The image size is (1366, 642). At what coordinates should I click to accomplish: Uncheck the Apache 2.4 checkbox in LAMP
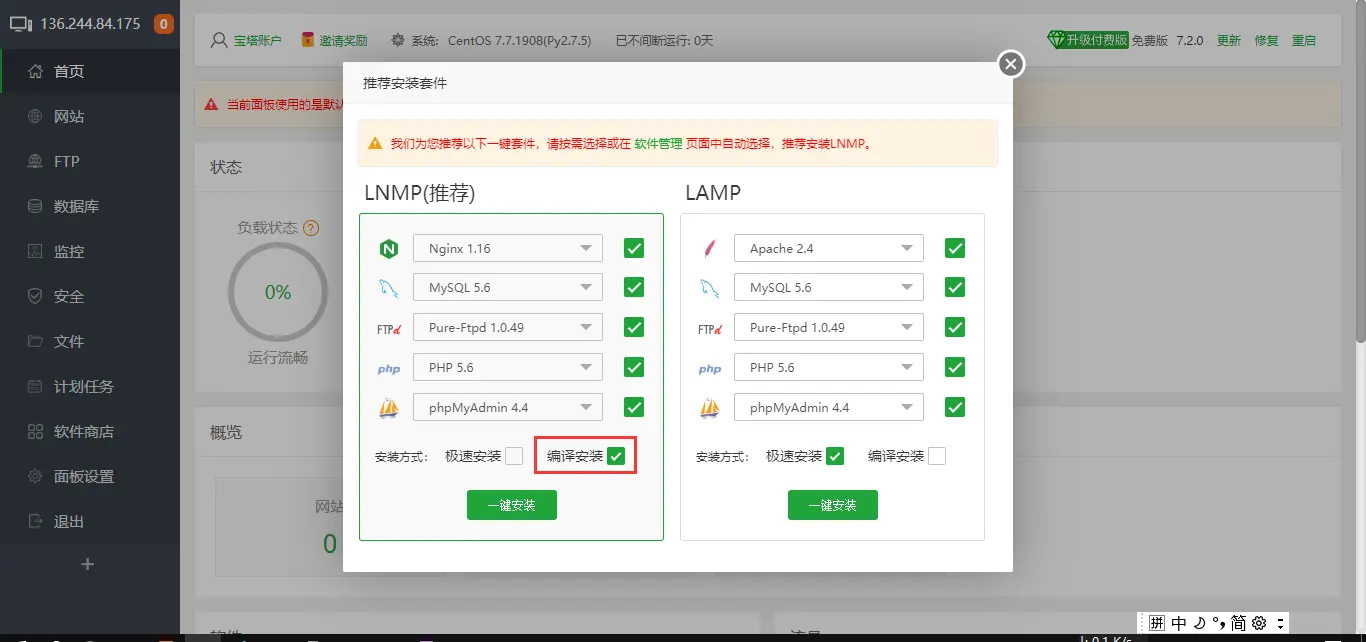pyautogui.click(x=955, y=248)
